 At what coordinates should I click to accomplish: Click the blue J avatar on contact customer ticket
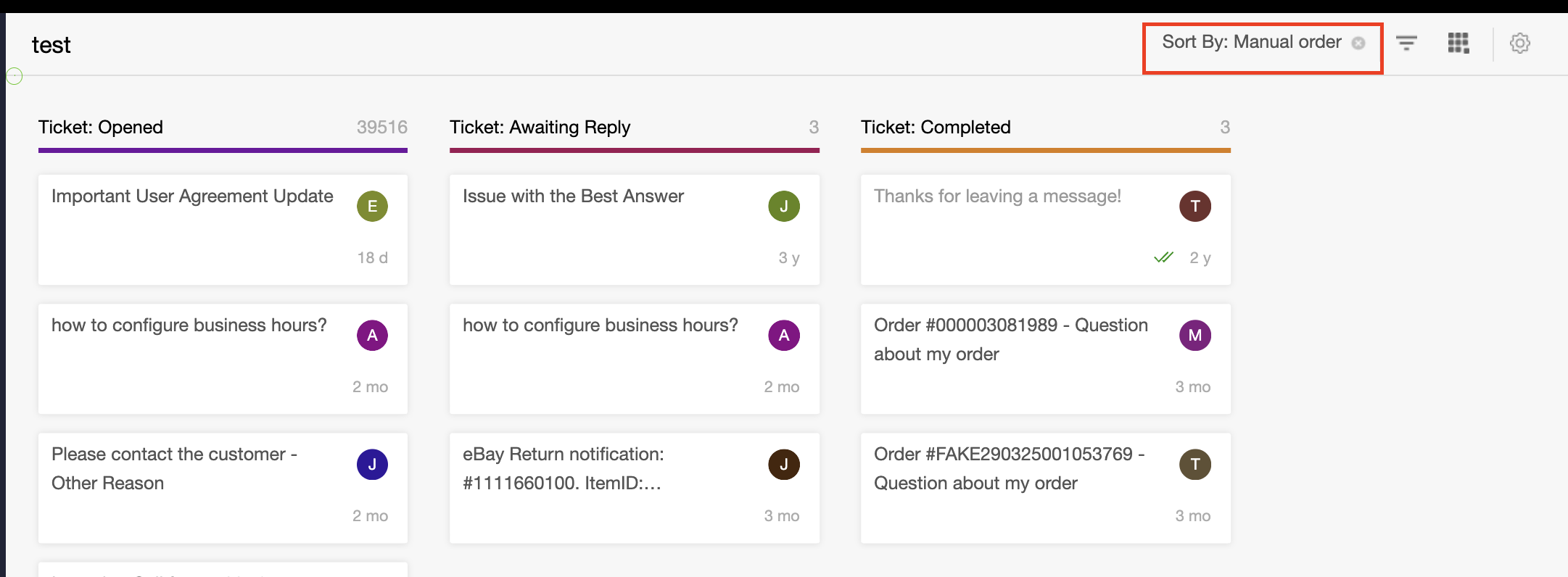pyautogui.click(x=372, y=464)
